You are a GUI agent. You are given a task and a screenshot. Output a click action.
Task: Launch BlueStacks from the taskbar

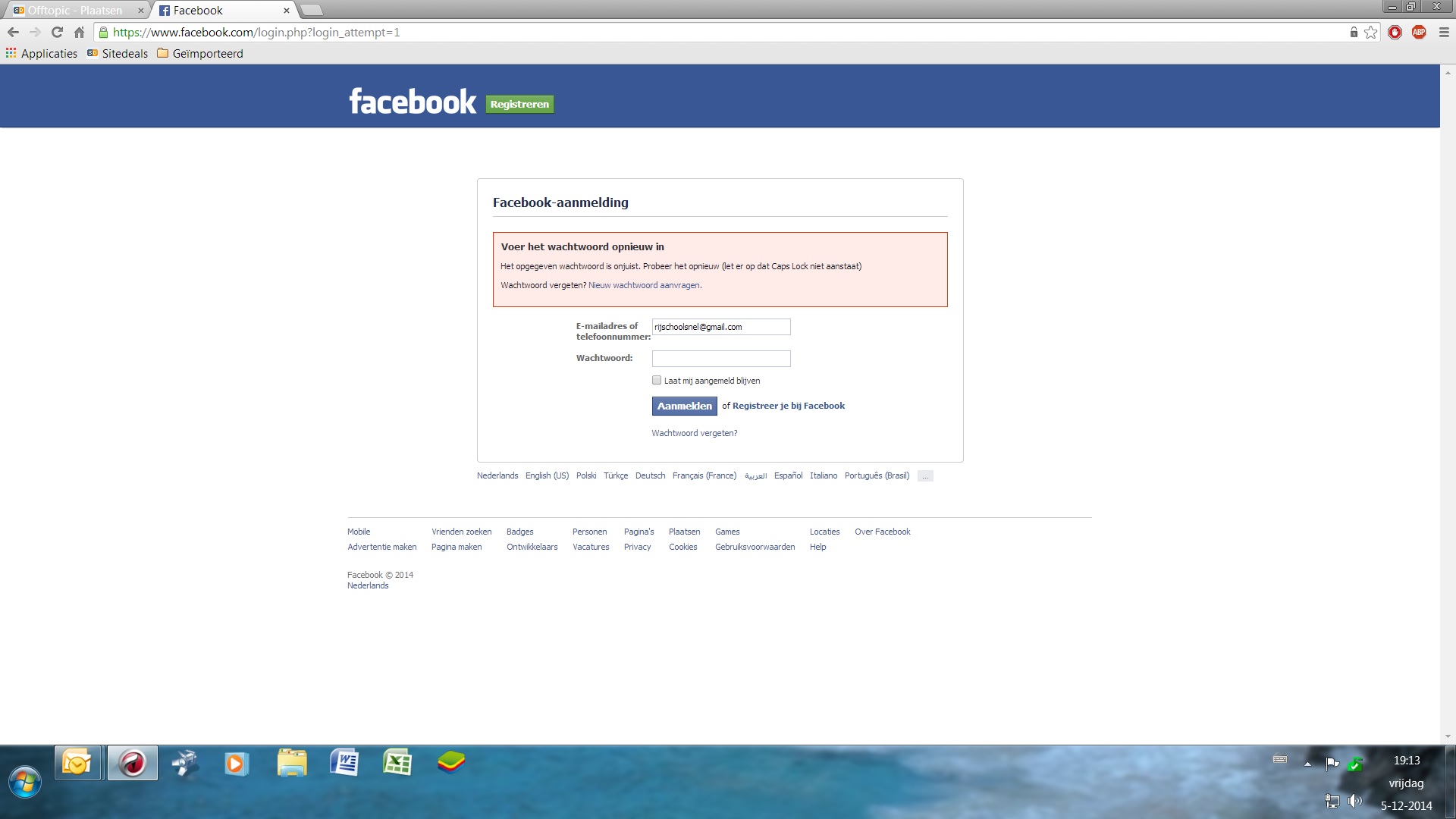pos(451,763)
